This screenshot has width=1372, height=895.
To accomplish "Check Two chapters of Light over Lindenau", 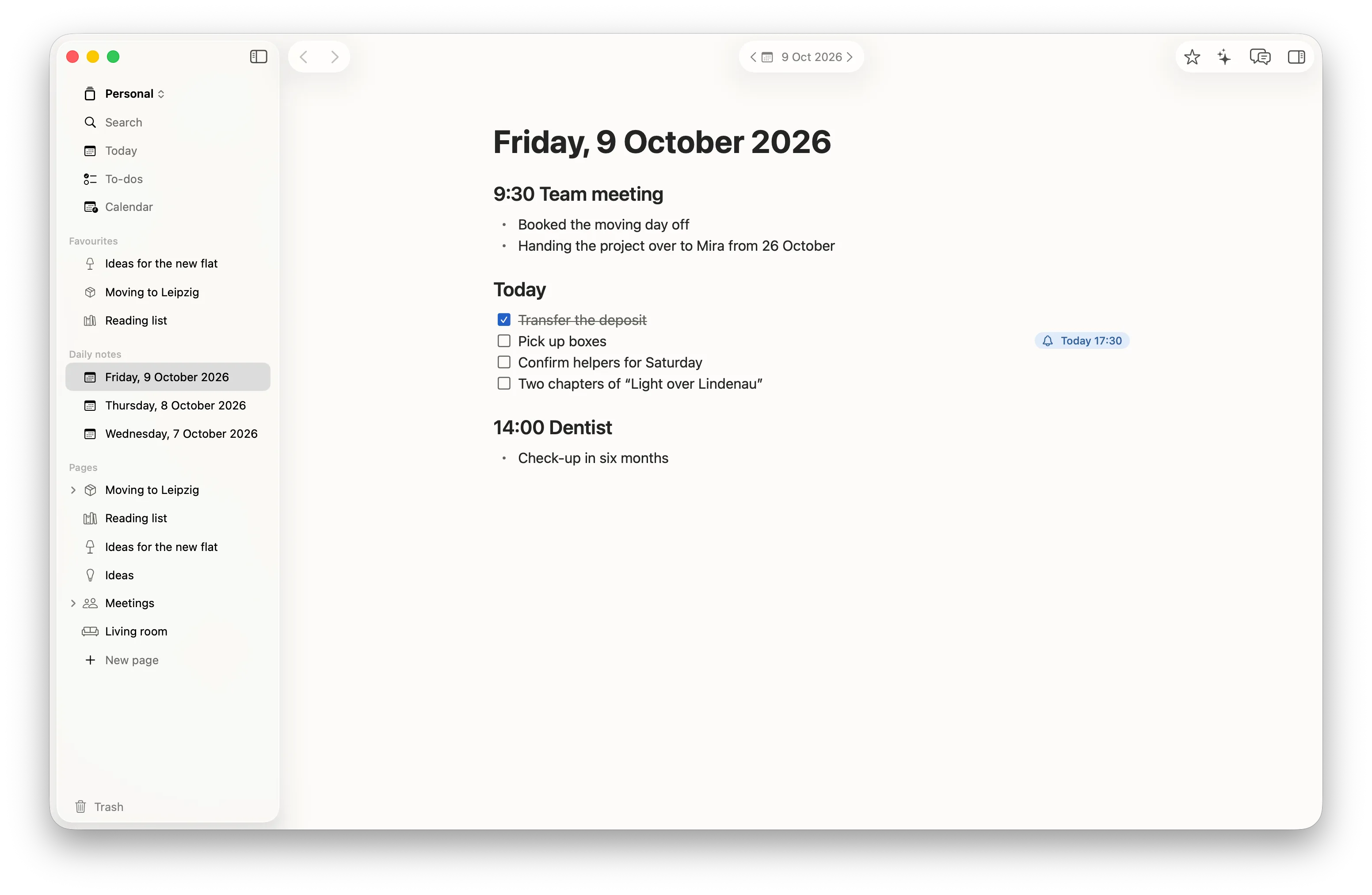I will click(x=504, y=383).
